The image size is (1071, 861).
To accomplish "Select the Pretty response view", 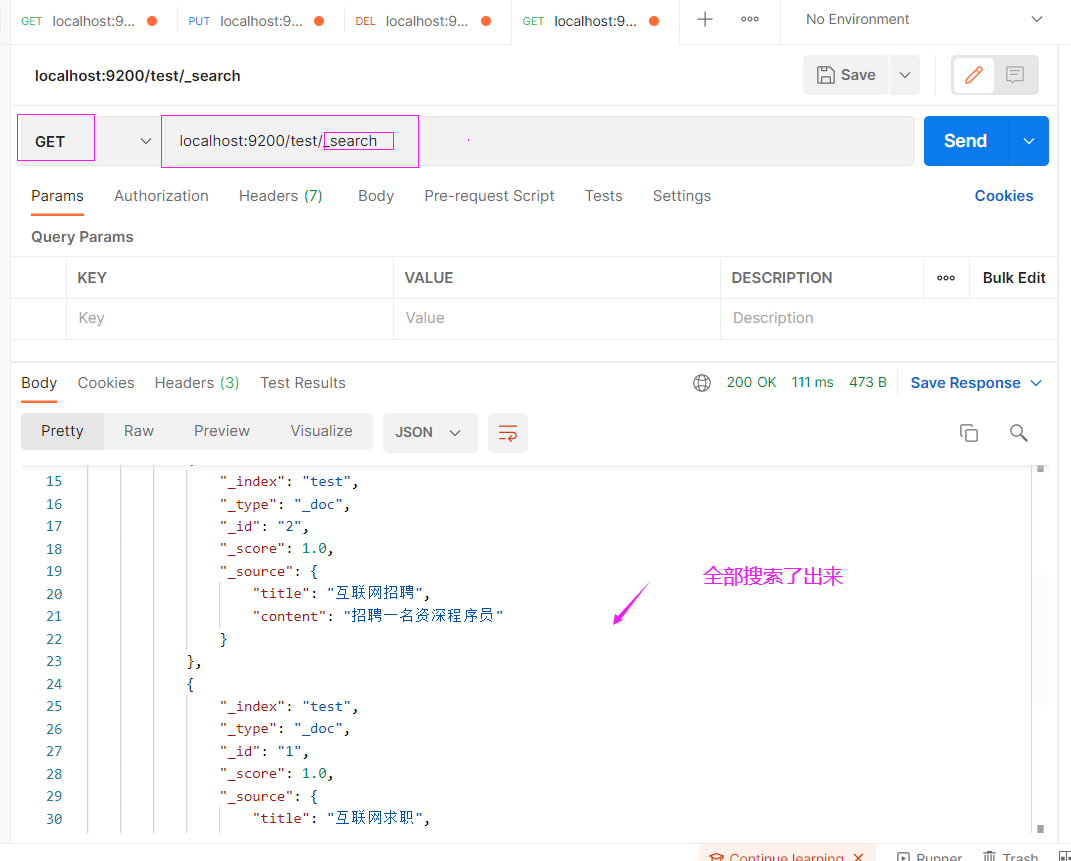I will pyautogui.click(x=62, y=431).
